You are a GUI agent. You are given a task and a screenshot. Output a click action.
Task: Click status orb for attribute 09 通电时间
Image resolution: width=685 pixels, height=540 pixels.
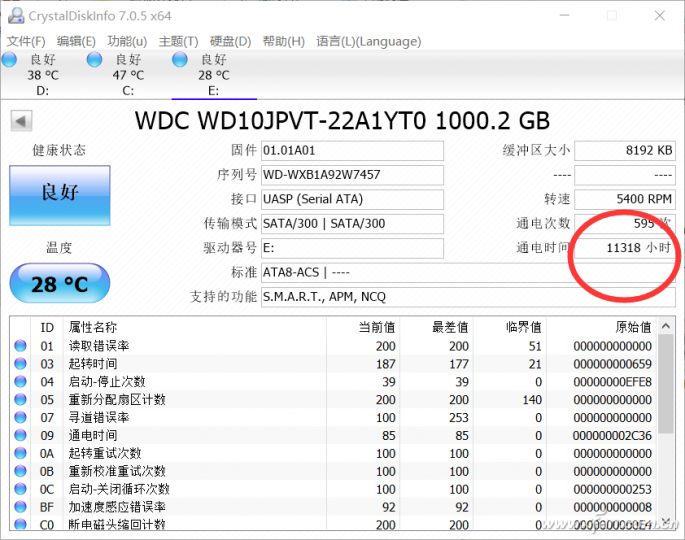[x=21, y=436]
